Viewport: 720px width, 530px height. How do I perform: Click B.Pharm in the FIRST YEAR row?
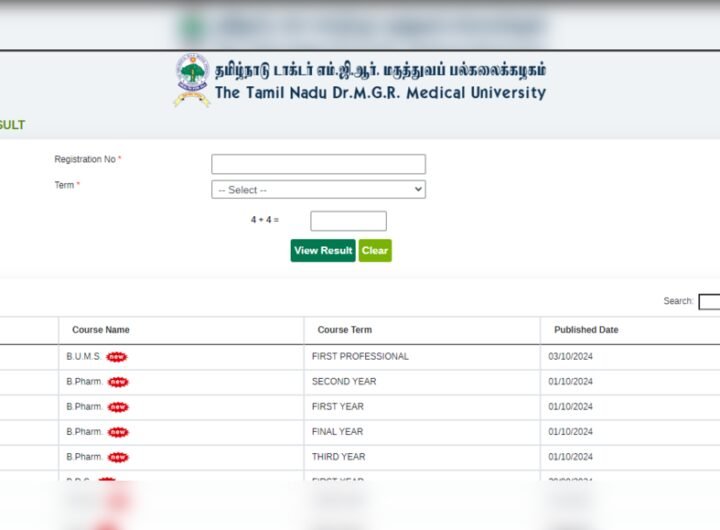click(84, 407)
